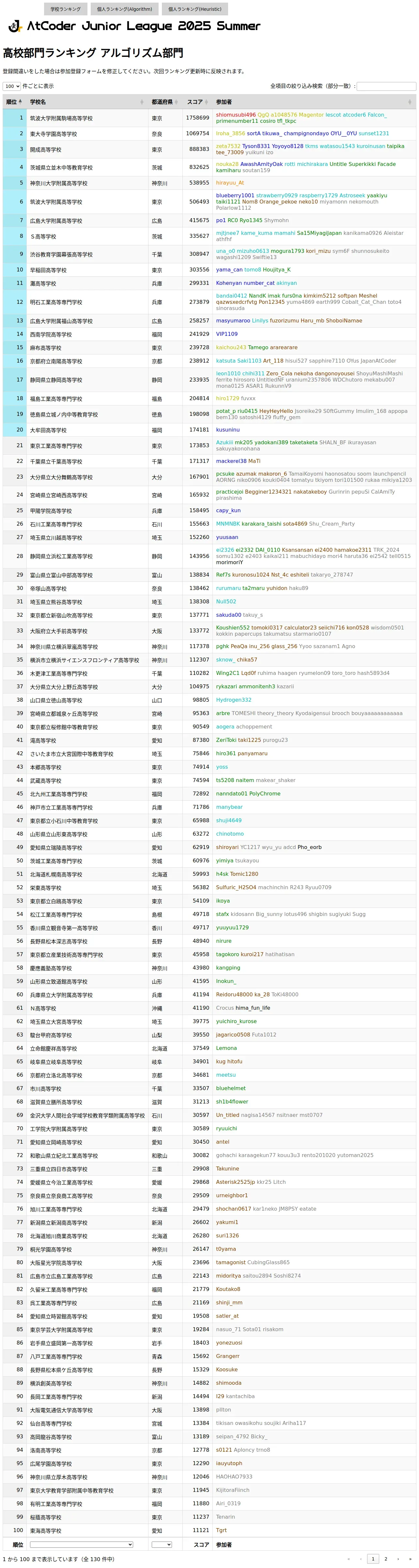419x1568 pixels.
Task: Open user Null502's profile link
Action: click(226, 601)
